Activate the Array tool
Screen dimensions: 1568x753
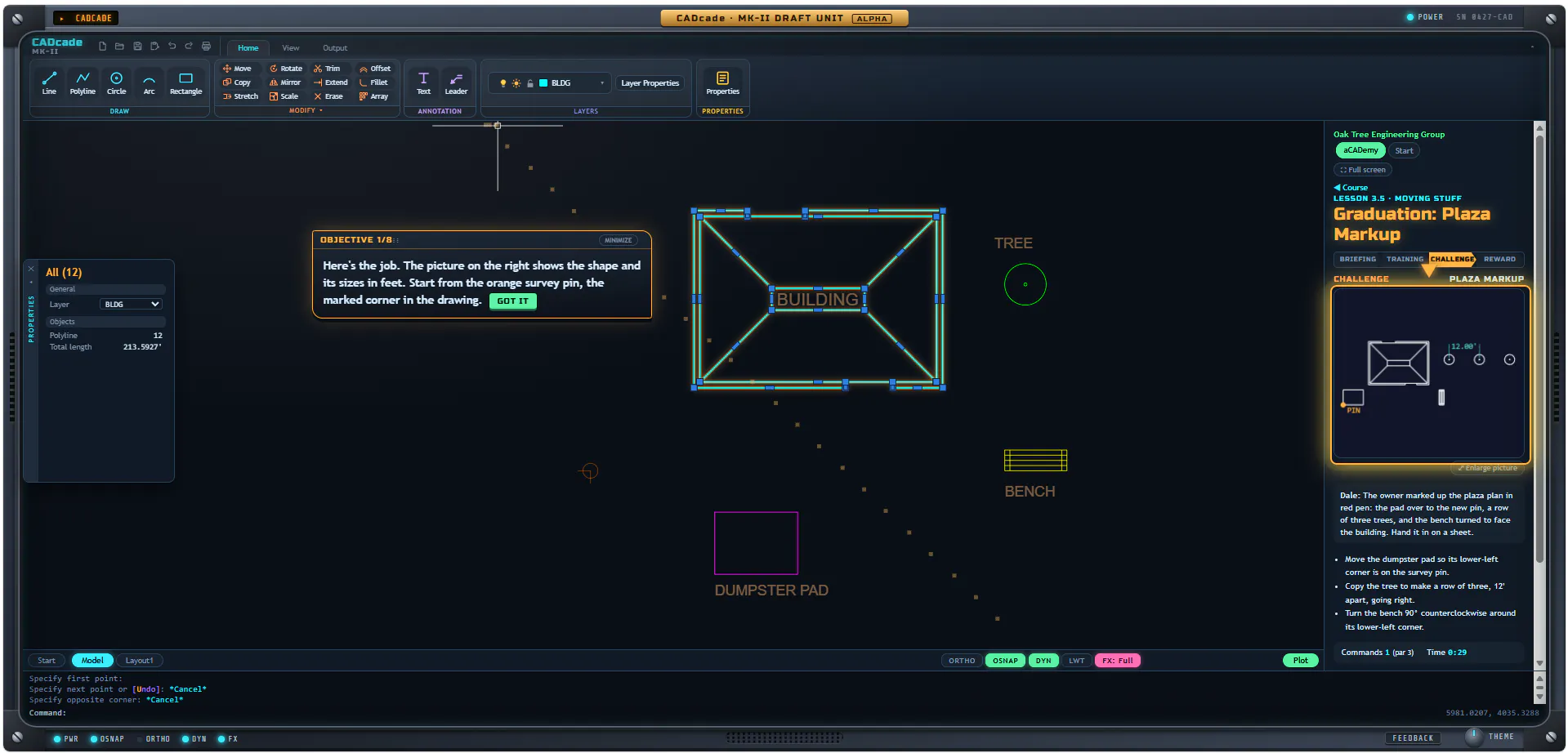tap(373, 96)
